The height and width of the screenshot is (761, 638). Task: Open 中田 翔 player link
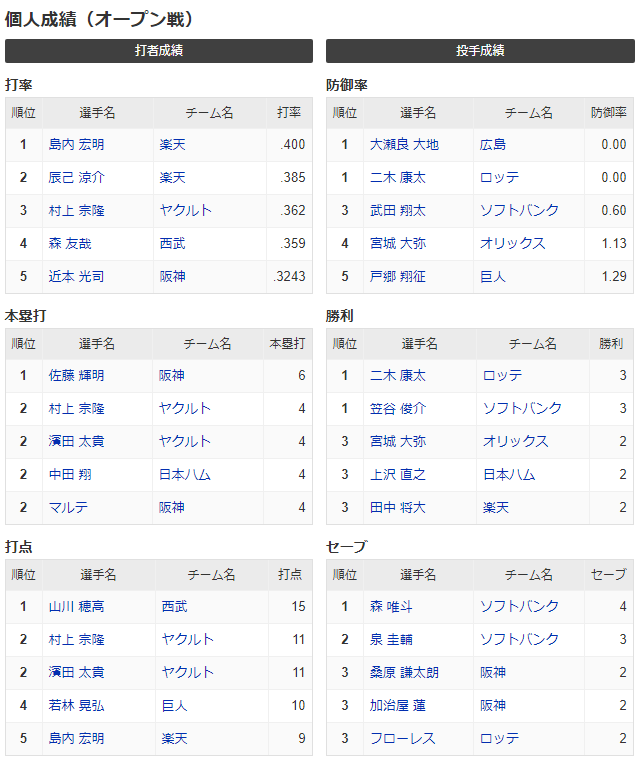tap(70, 475)
